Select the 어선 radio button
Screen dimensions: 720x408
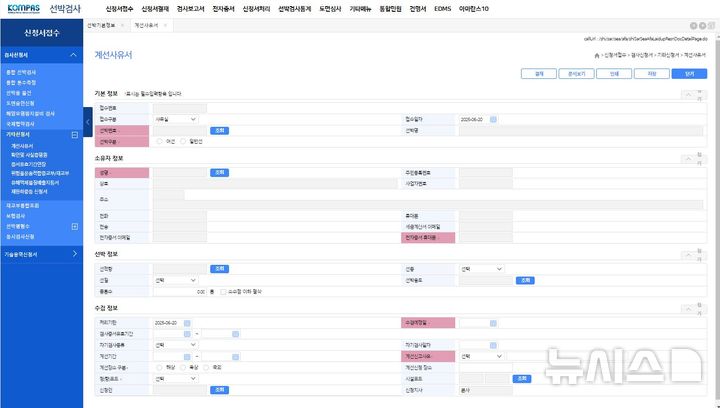[x=158, y=141]
